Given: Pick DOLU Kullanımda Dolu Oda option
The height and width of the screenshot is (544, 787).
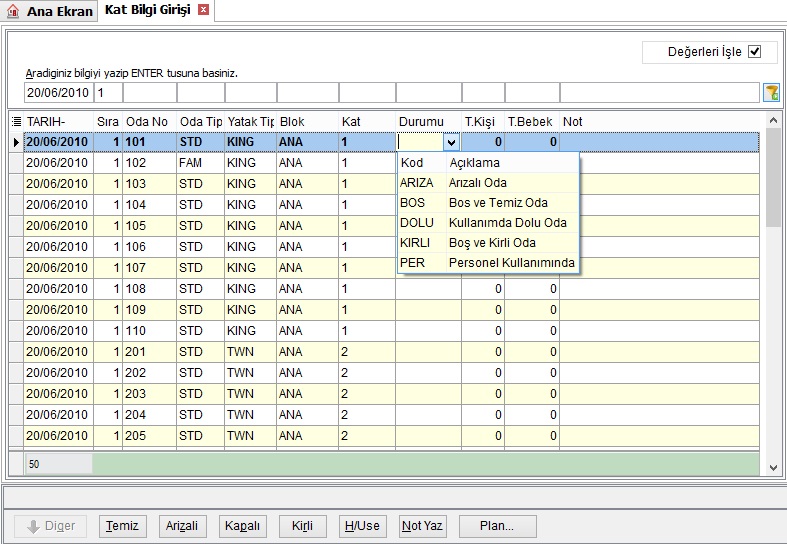Looking at the screenshot, I should tap(488, 223).
